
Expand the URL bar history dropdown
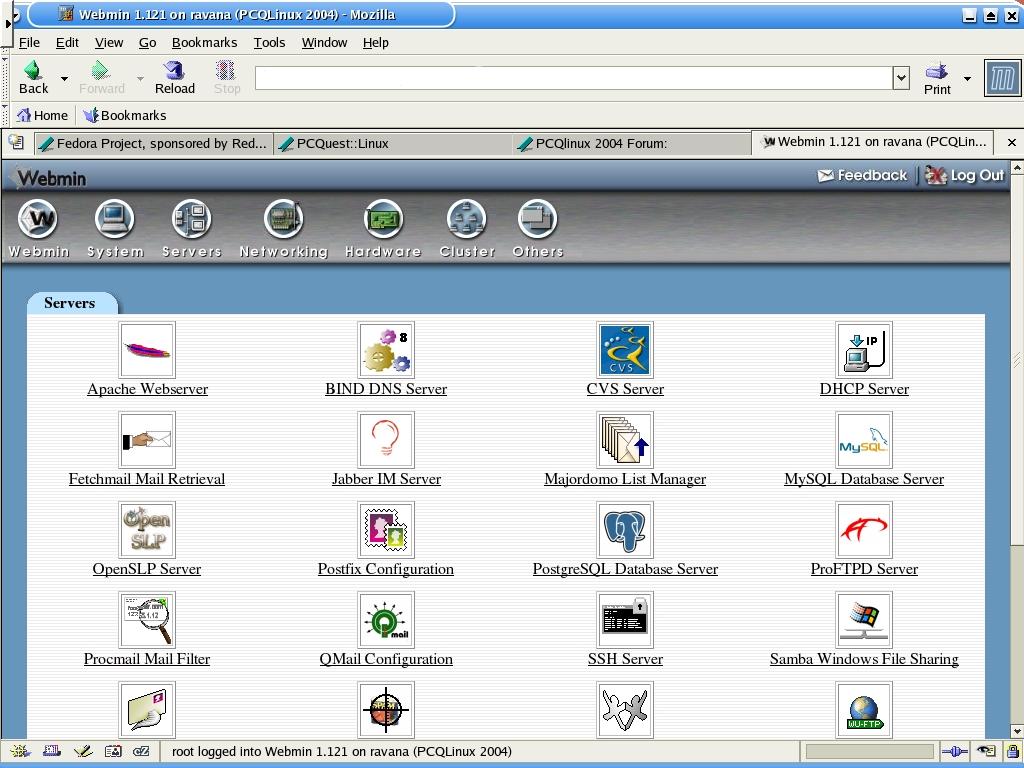[x=901, y=78]
